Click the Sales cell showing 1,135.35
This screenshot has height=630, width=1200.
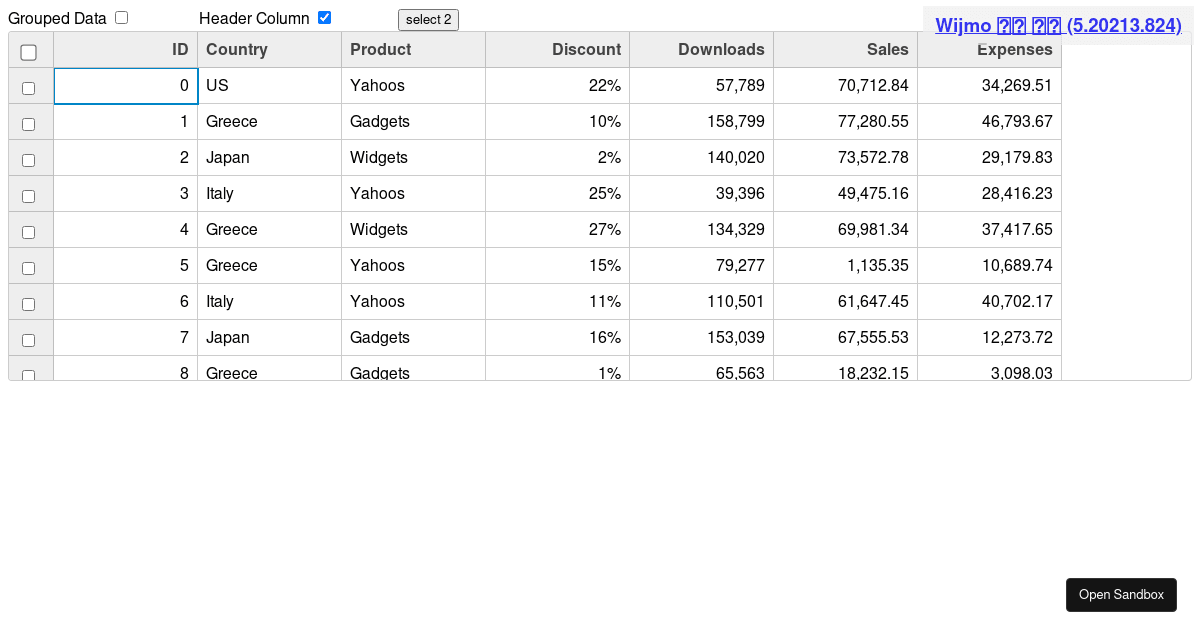[x=845, y=266]
